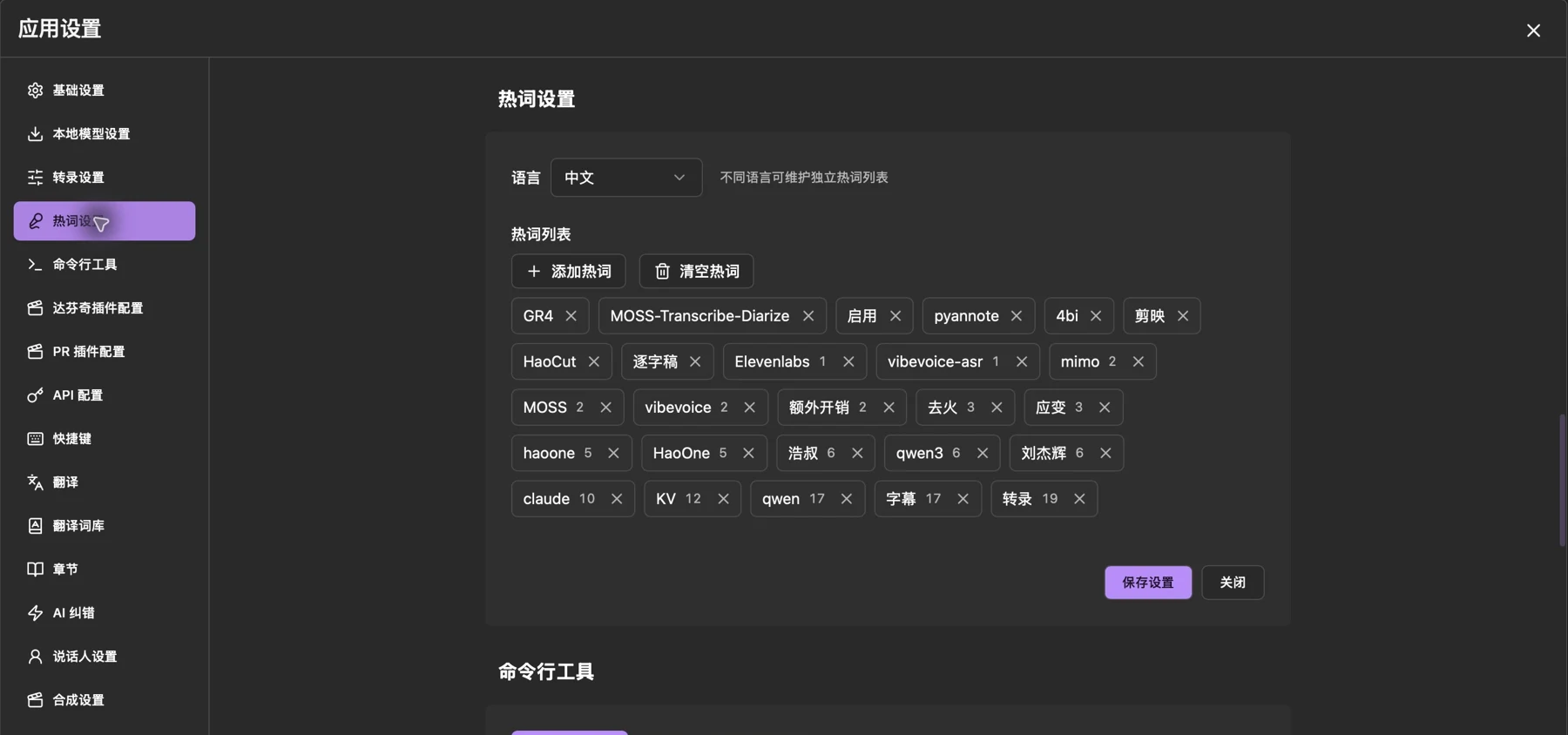Open 命令行工具 sidebar item
Viewport: 1568px width, 735px height.
[x=105, y=265]
